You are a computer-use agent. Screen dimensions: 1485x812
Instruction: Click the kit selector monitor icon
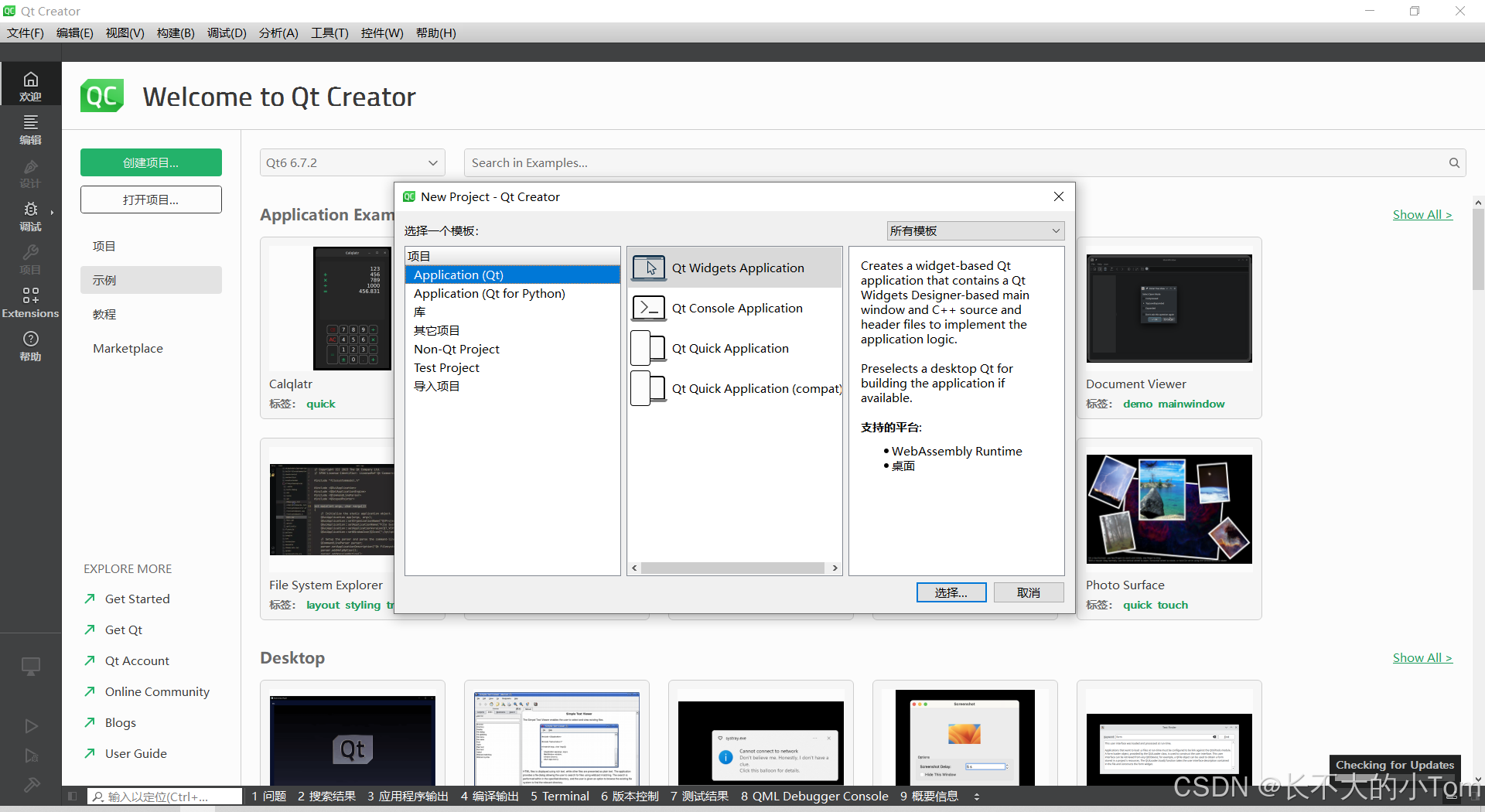[30, 666]
